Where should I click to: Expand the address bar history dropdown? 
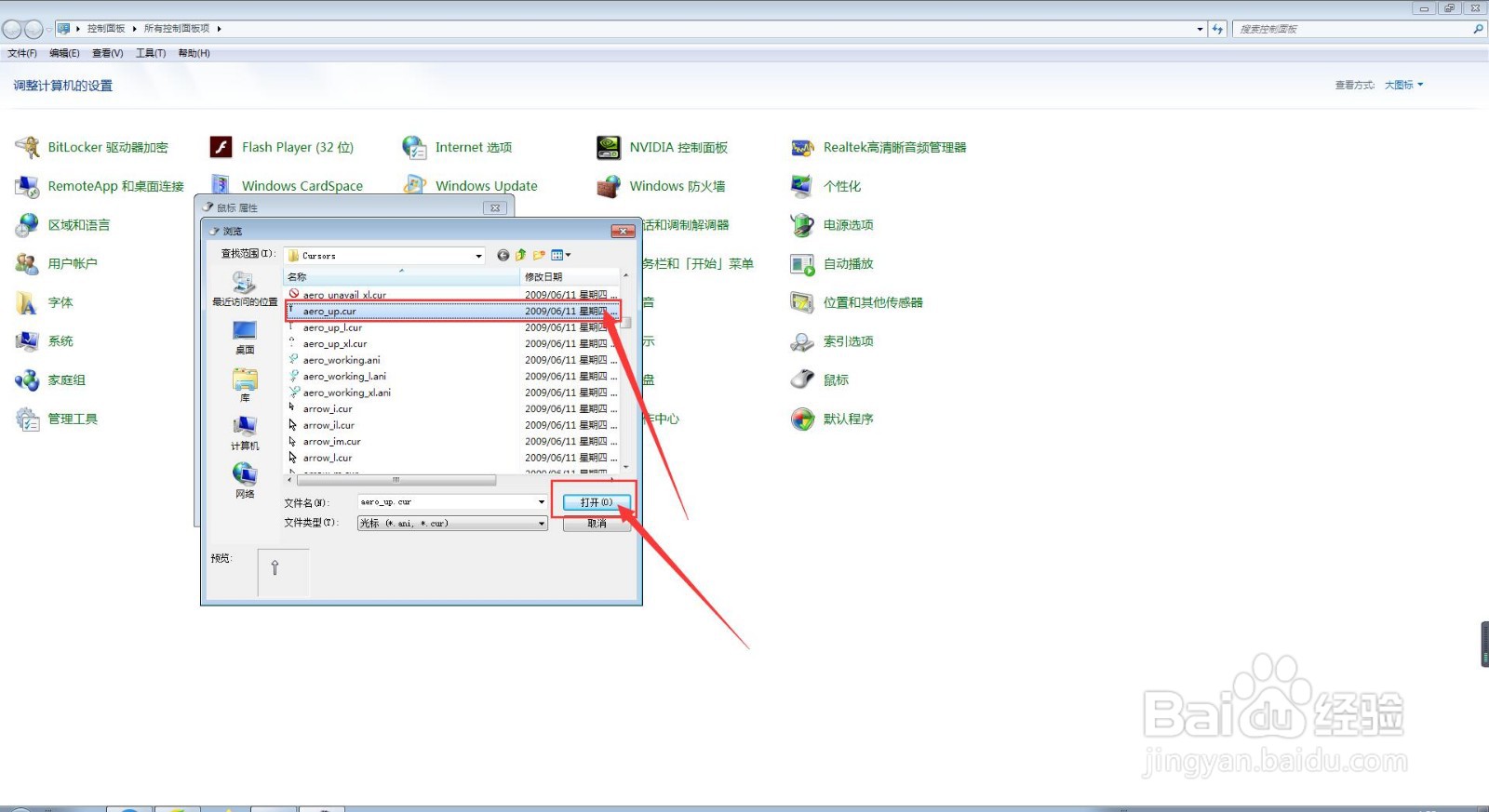(x=1200, y=29)
